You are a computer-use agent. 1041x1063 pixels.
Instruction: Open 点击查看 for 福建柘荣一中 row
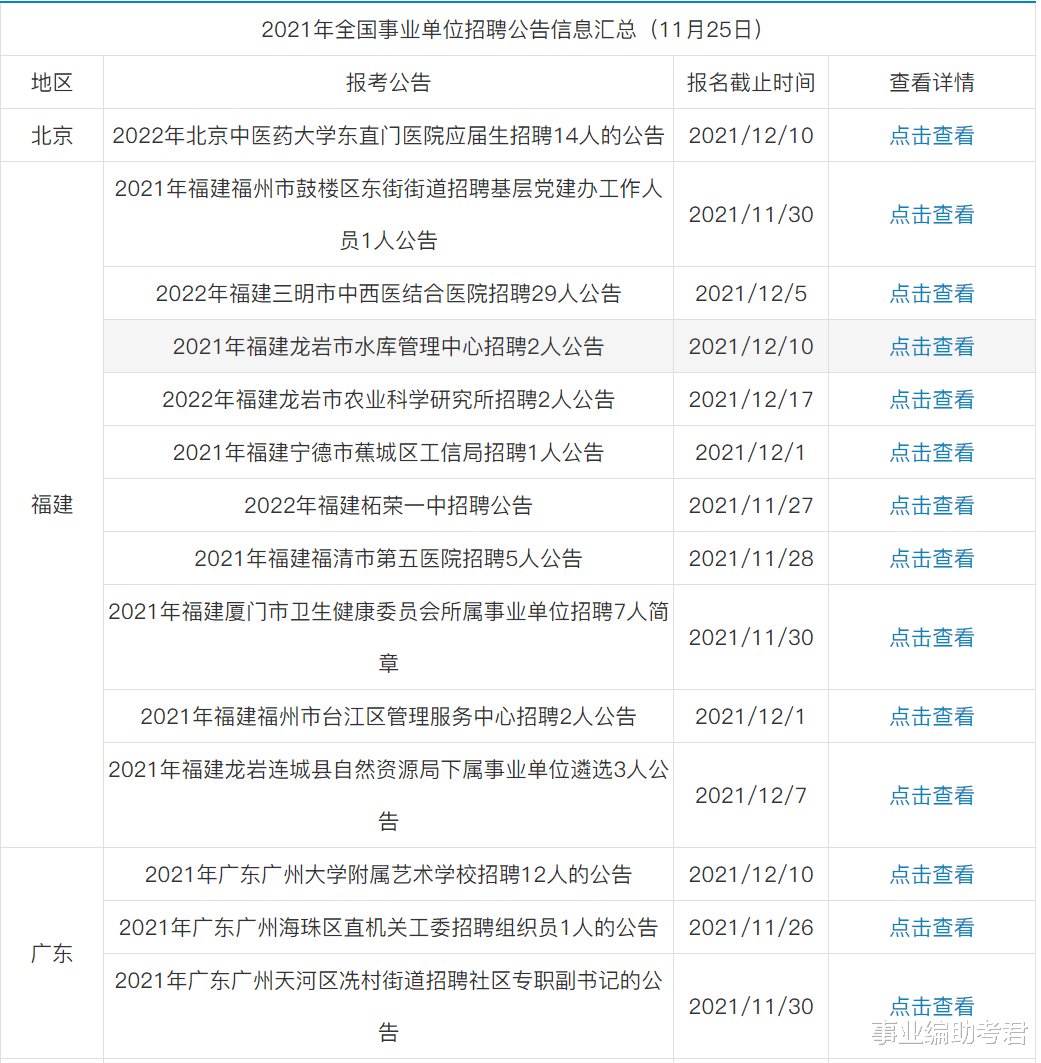(x=931, y=505)
